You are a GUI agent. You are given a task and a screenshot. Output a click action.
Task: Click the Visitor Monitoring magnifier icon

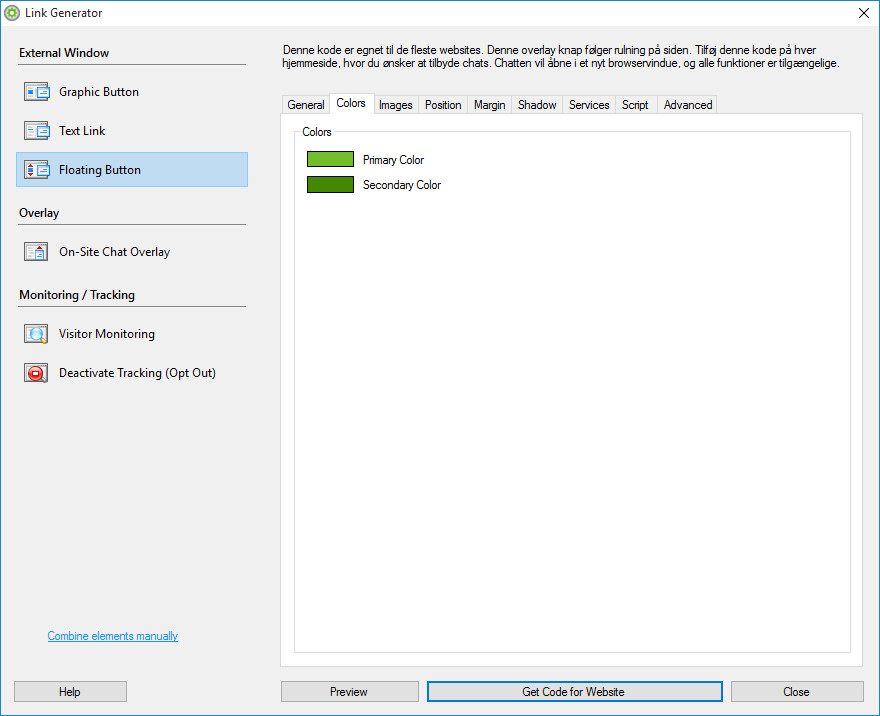click(36, 334)
